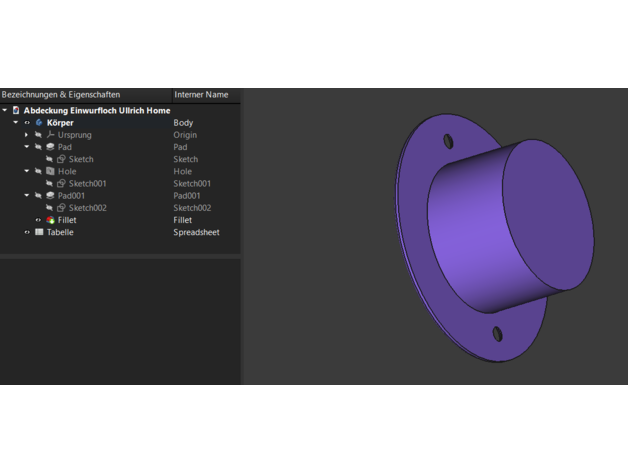Expand the Ursprung node

pos(26,135)
